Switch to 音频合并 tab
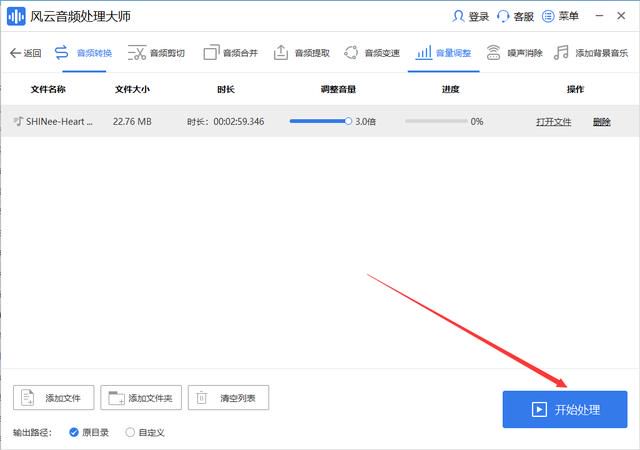 tap(231, 53)
